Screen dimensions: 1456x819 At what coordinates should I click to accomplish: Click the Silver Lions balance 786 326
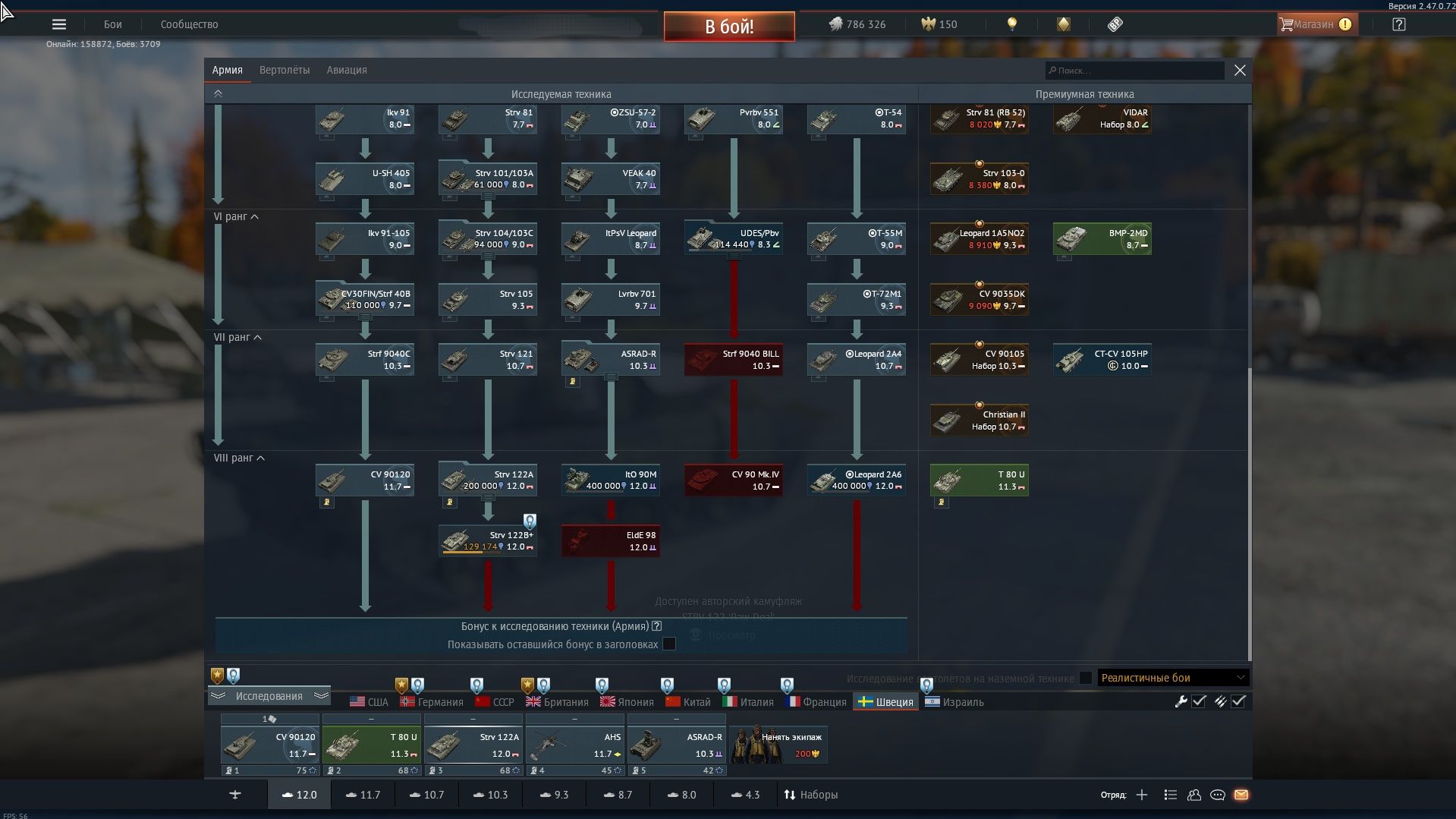[x=857, y=24]
